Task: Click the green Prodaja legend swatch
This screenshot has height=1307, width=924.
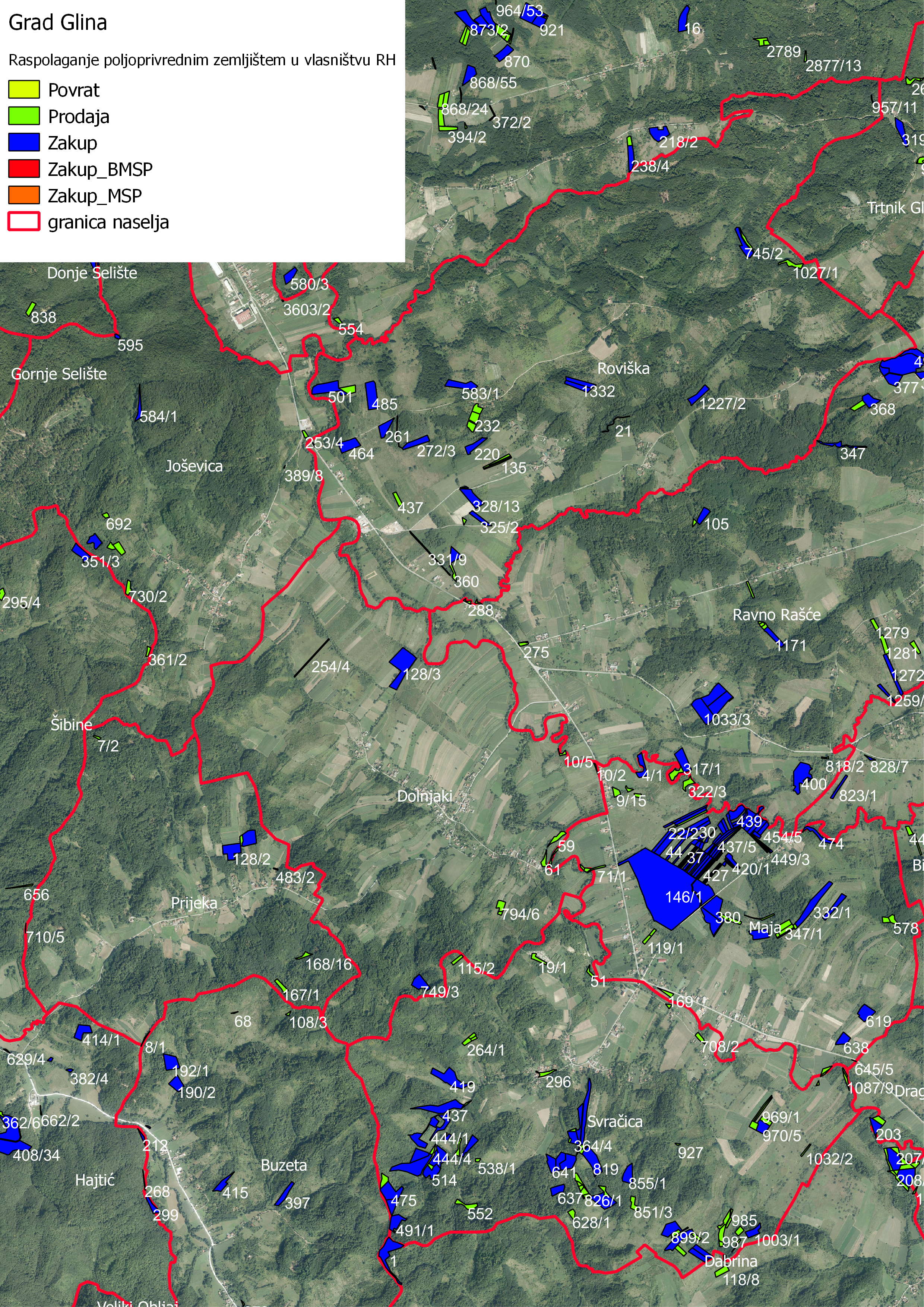Action: tap(24, 116)
